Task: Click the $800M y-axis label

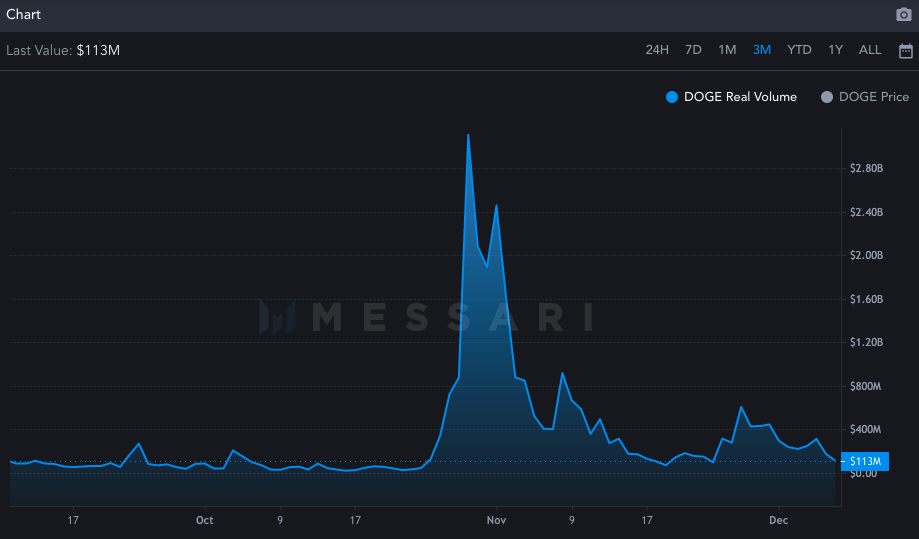Action: point(865,386)
